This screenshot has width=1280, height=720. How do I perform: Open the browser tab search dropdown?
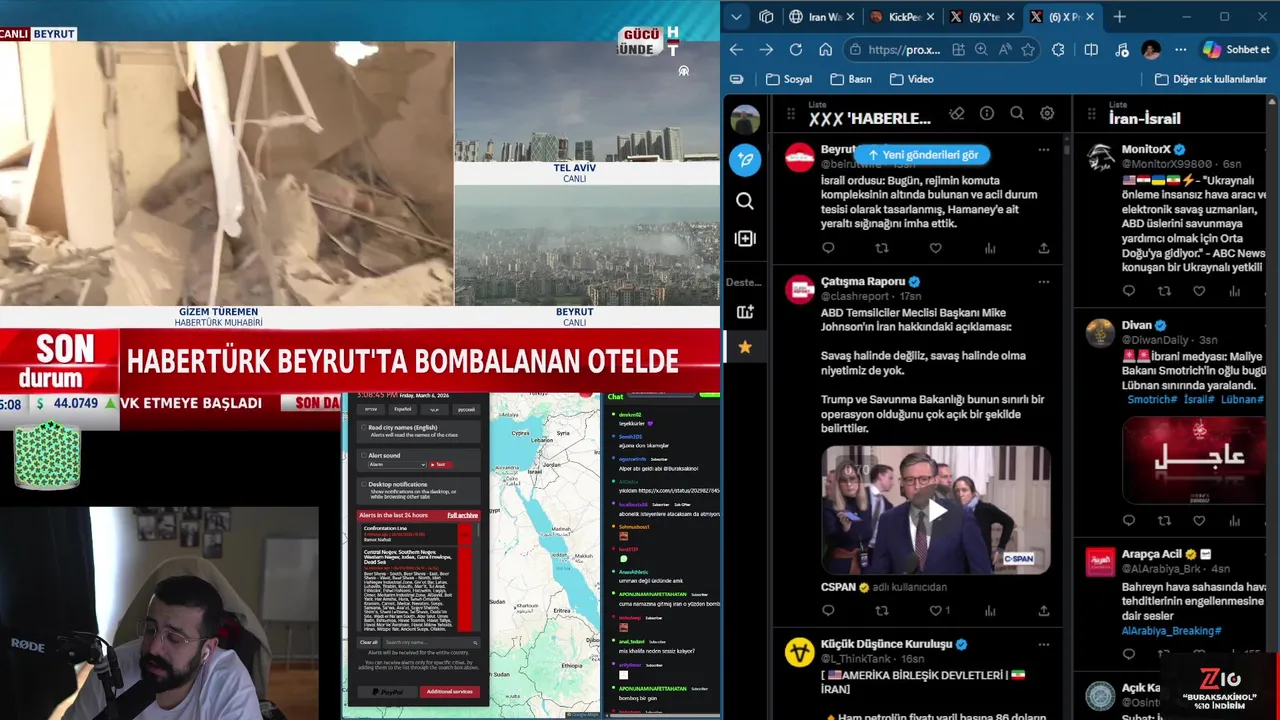tap(737, 17)
